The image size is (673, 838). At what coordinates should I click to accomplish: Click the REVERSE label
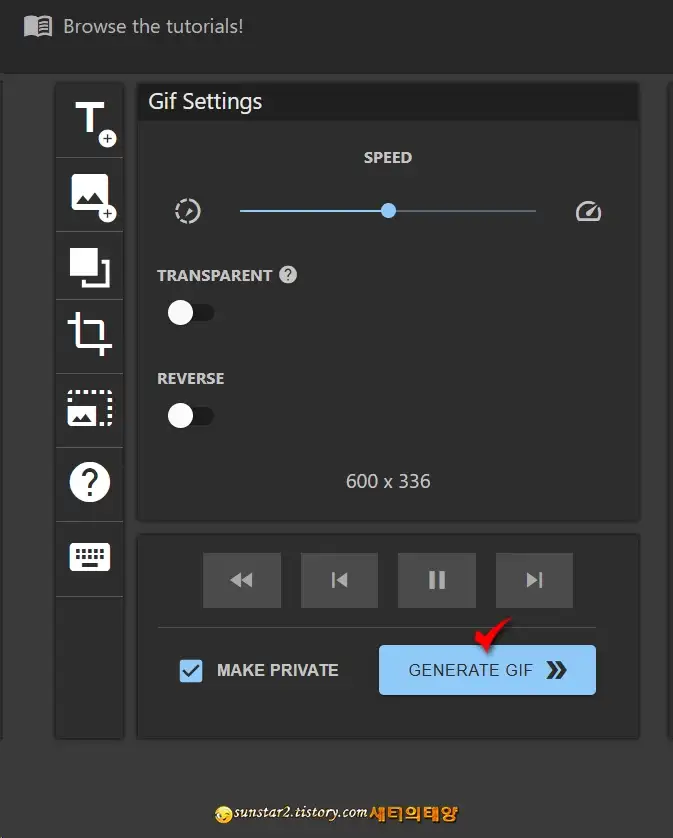tap(190, 378)
